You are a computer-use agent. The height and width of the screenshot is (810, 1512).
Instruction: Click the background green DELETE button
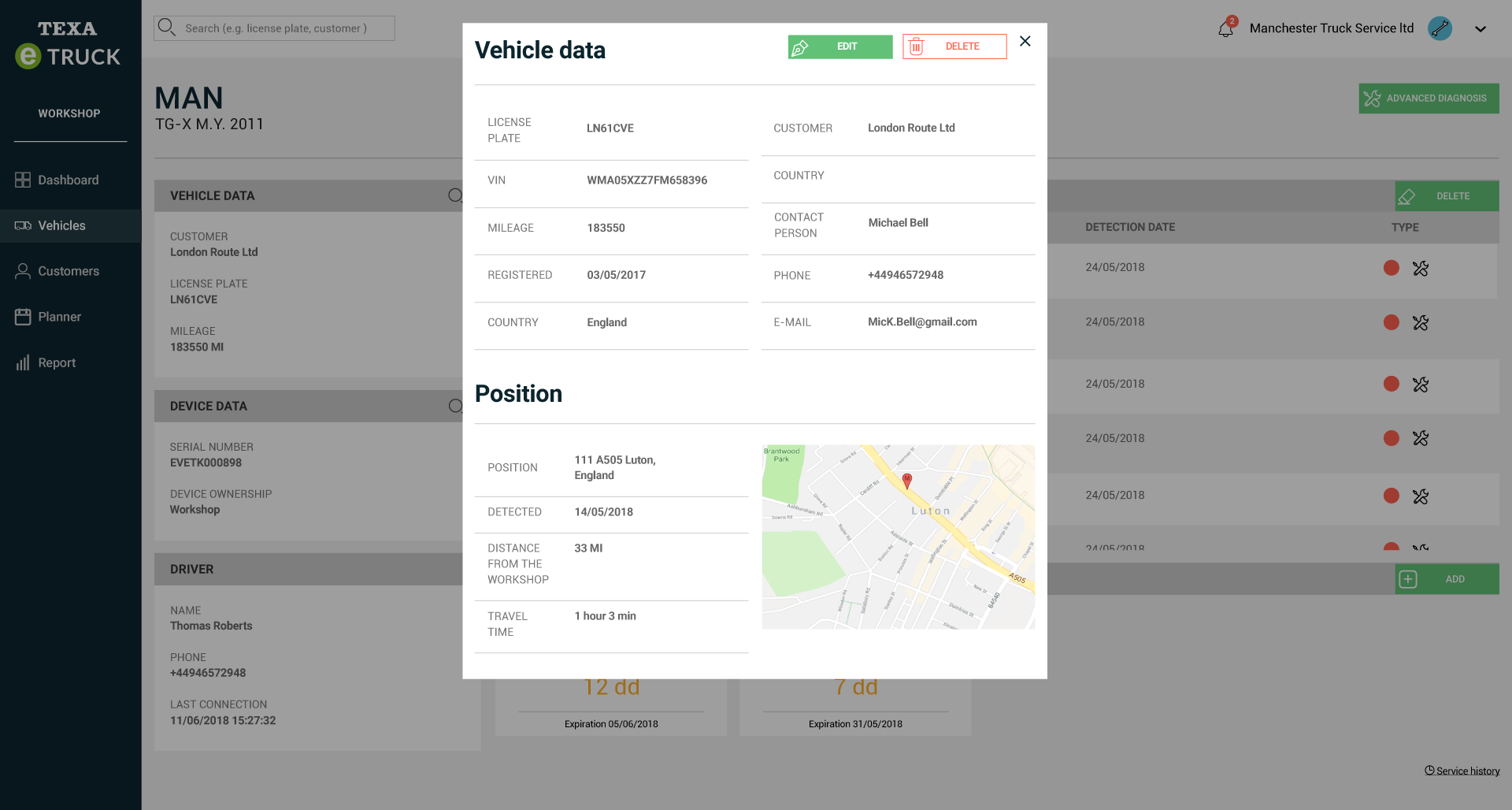[1447, 196]
